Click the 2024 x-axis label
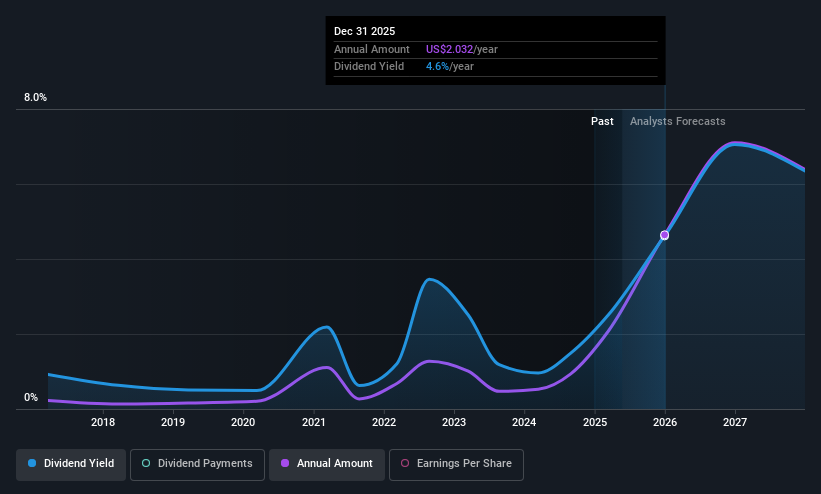821x494 pixels. [x=524, y=422]
